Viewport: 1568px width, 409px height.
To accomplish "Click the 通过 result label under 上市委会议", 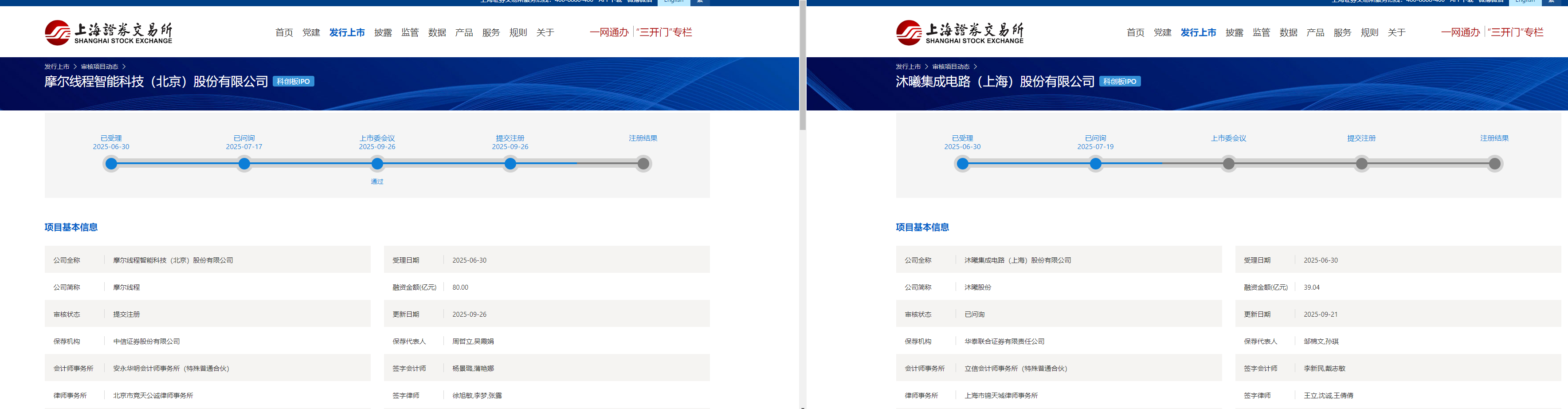I will [377, 181].
